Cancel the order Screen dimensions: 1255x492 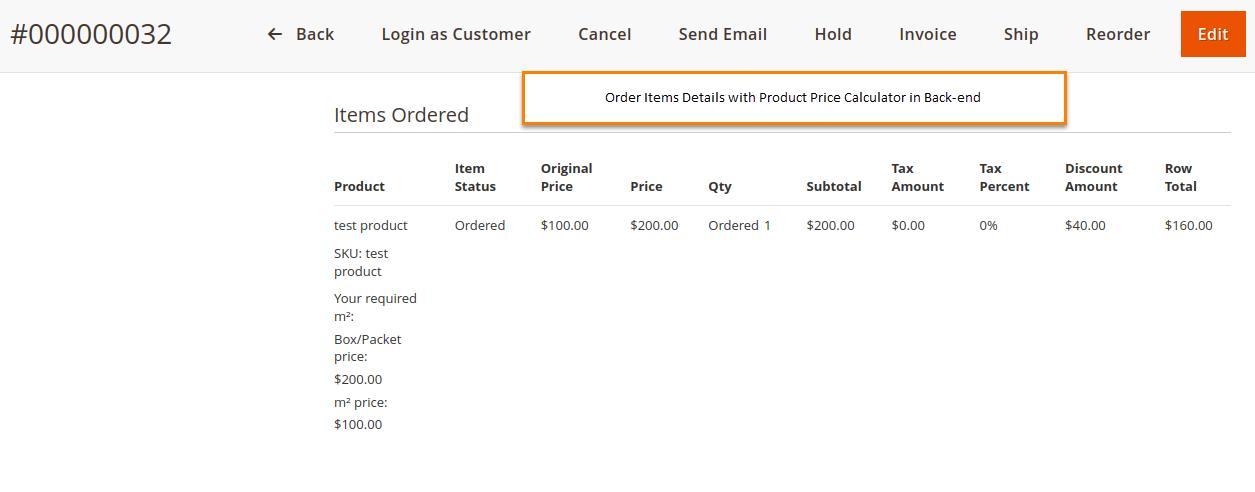pyautogui.click(x=604, y=34)
